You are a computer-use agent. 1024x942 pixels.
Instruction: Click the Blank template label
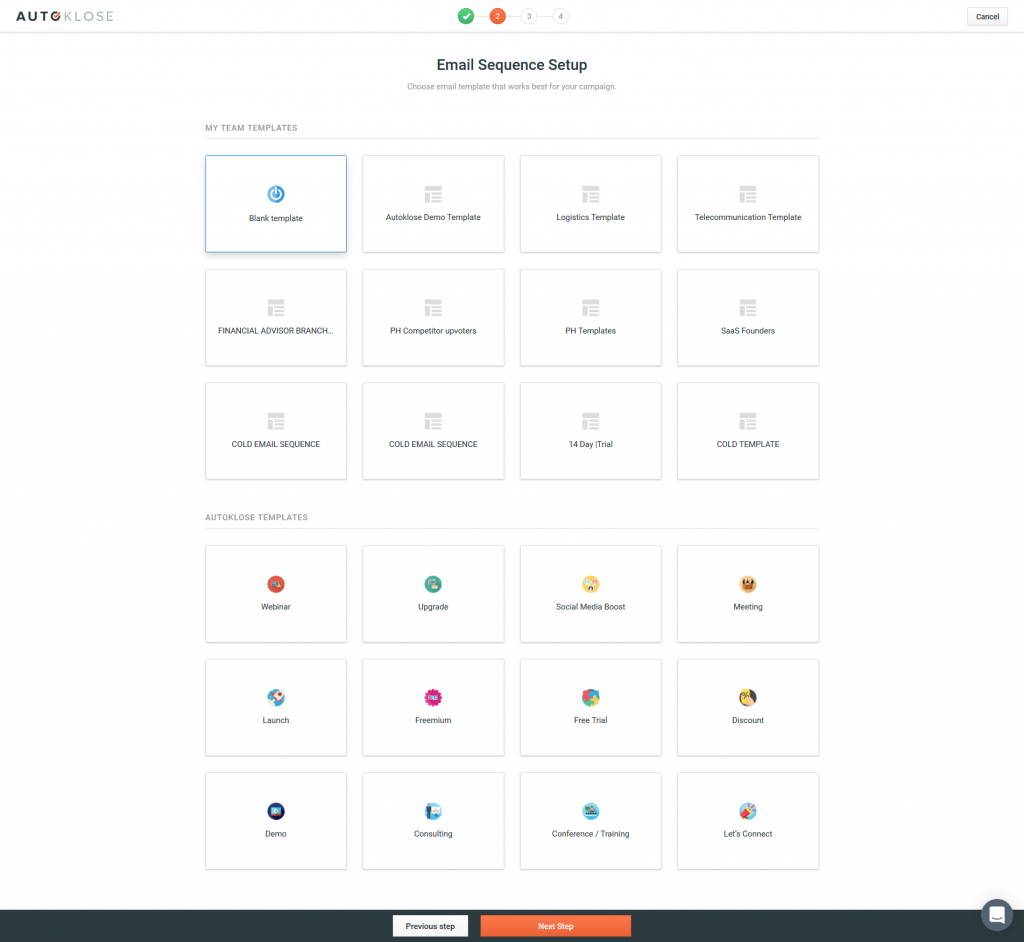coord(276,218)
